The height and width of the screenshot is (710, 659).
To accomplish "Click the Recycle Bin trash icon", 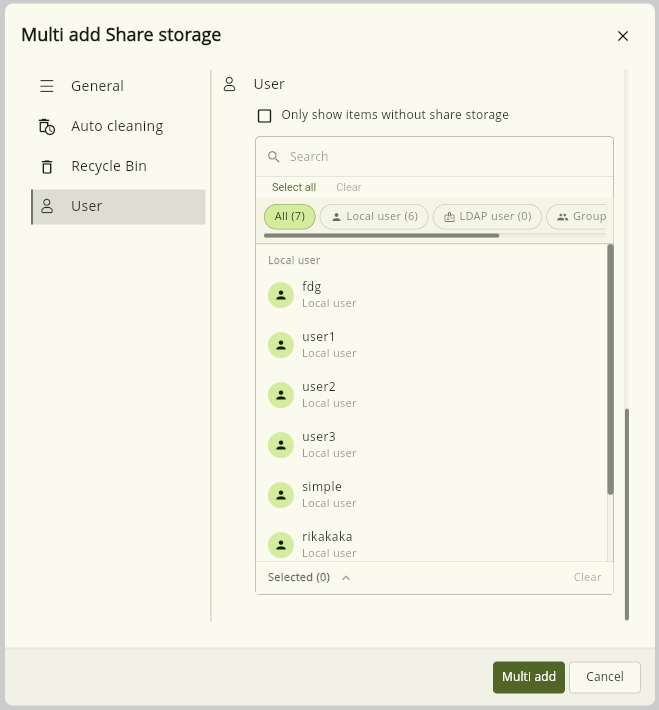I will pyautogui.click(x=47, y=167).
